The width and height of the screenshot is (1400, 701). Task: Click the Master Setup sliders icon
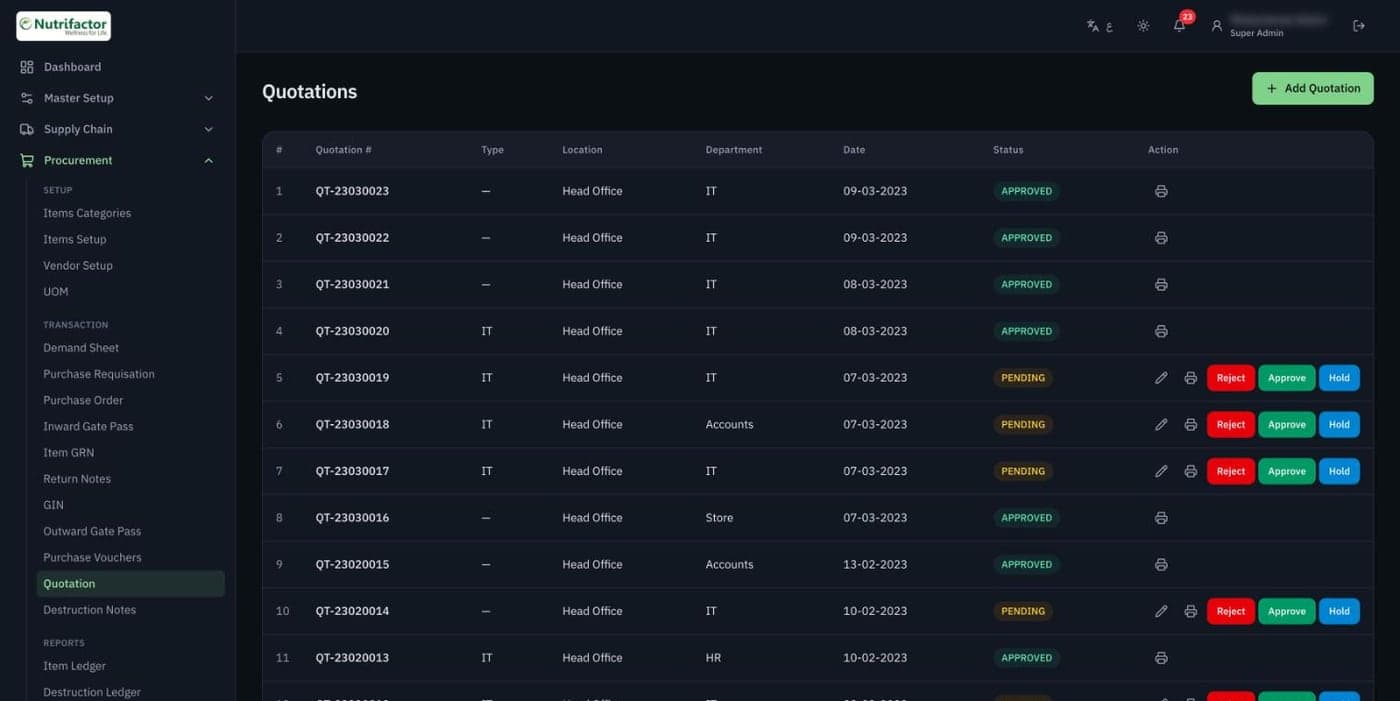click(x=27, y=98)
